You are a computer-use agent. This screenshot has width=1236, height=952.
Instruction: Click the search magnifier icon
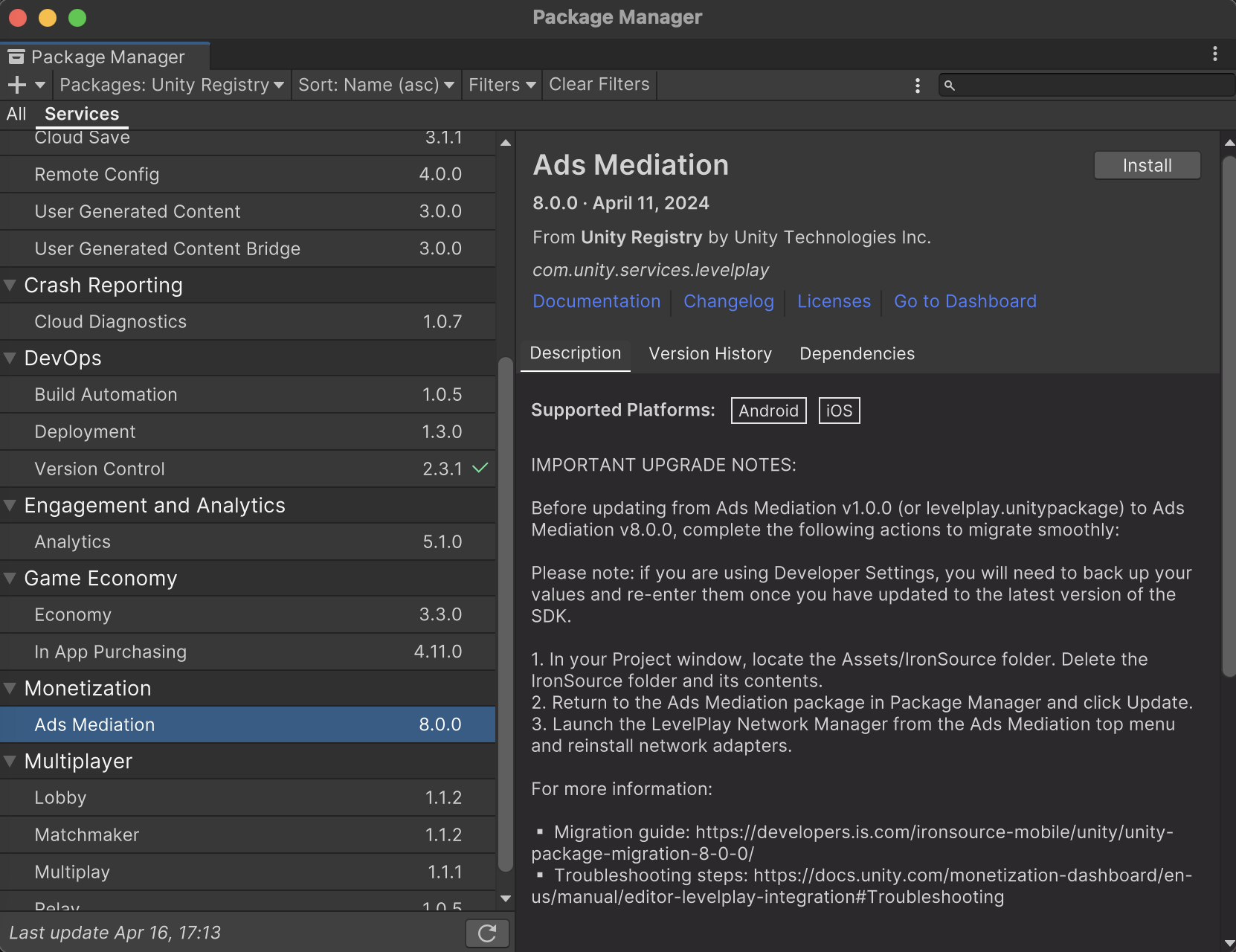tap(950, 86)
